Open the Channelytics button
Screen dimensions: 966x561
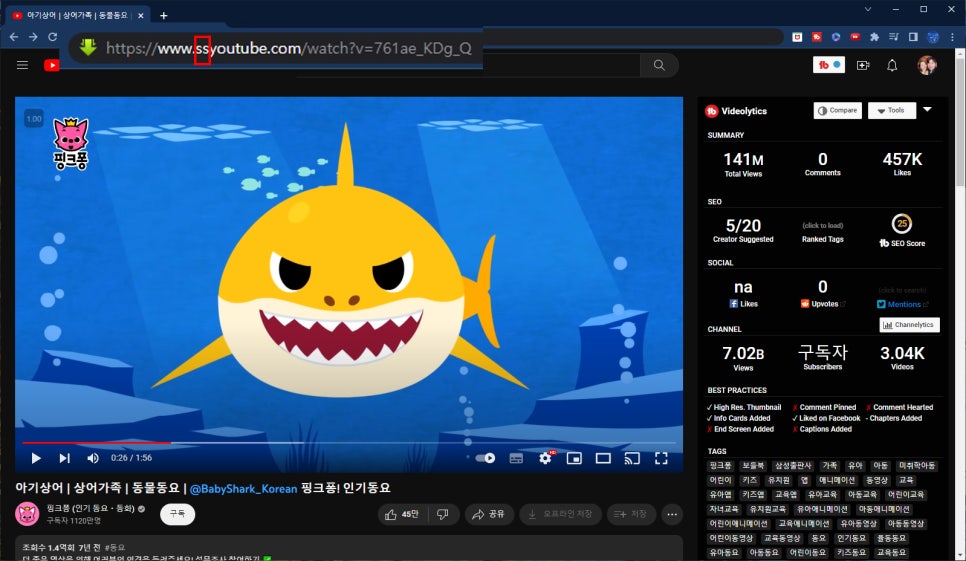click(x=909, y=325)
